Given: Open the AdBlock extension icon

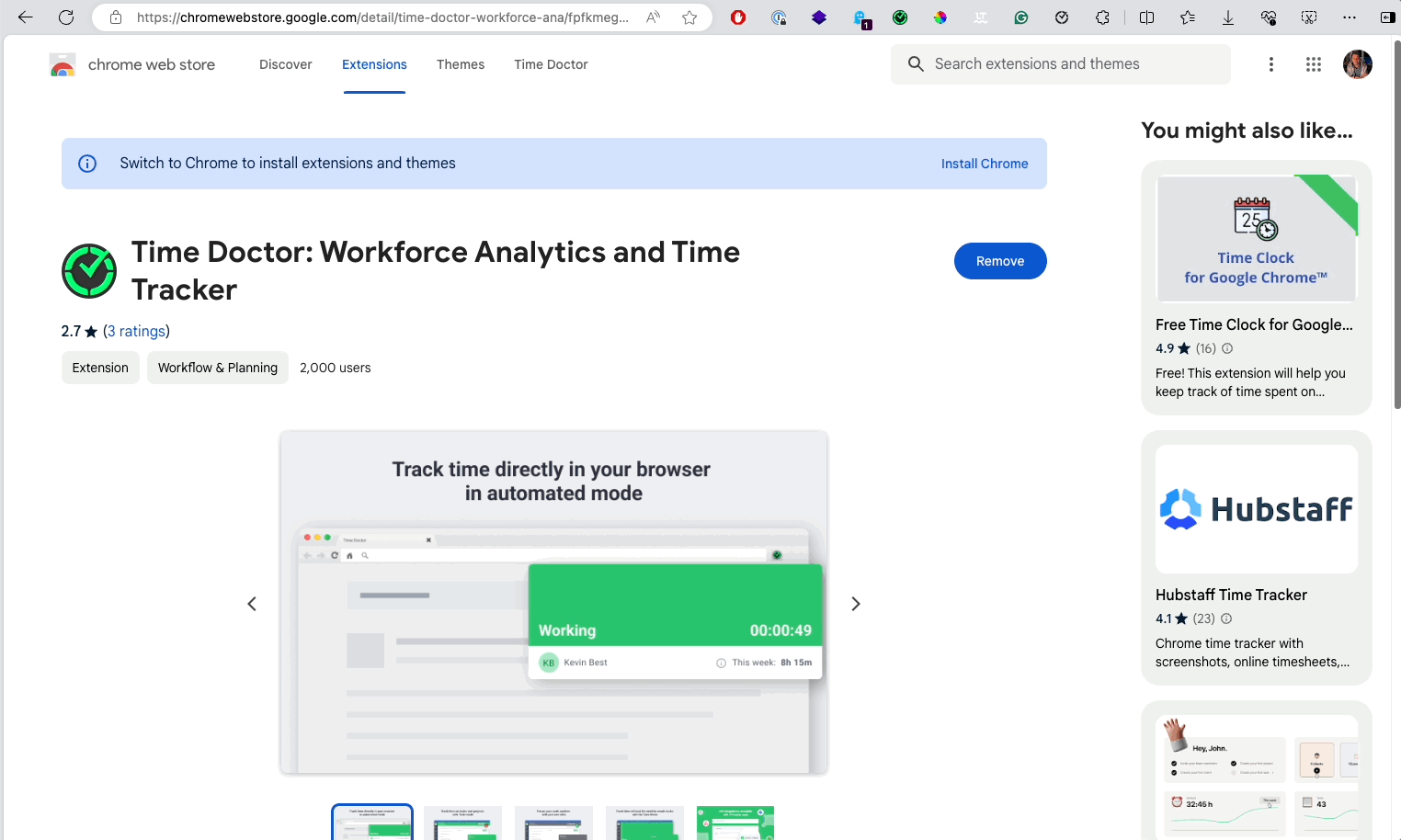Looking at the screenshot, I should click(738, 17).
